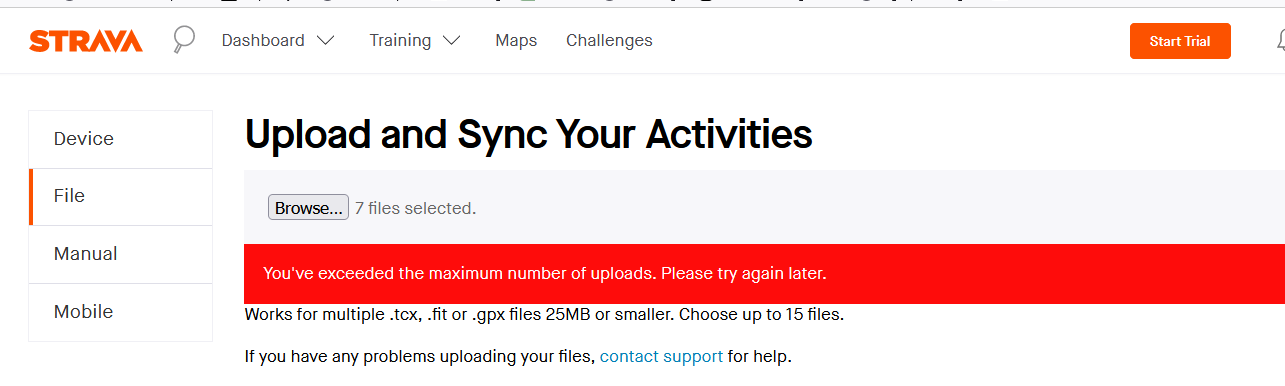This screenshot has width=1285, height=386.
Task: Open search with the magnifying glass icon
Action: click(184, 40)
